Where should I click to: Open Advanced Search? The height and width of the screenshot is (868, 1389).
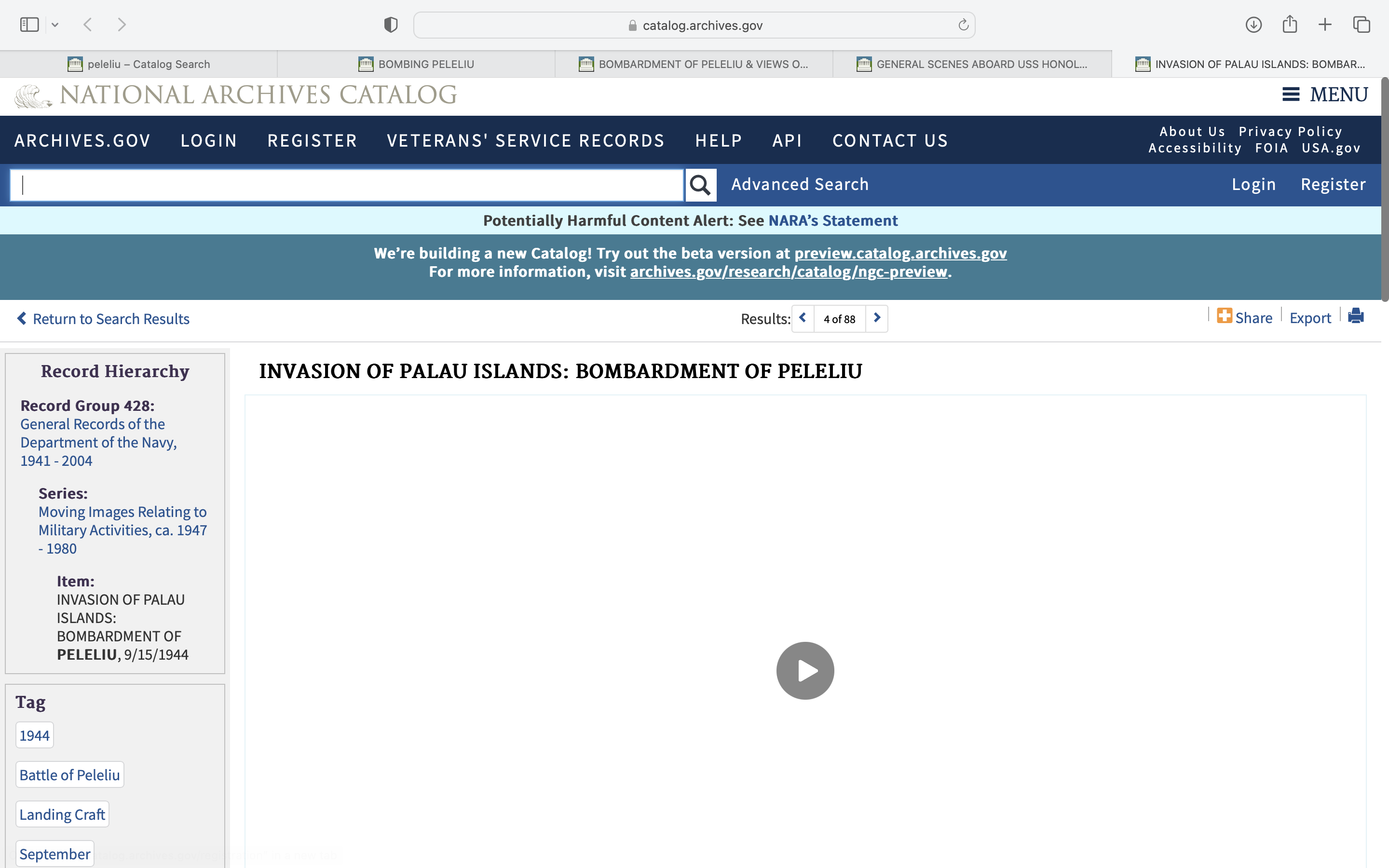point(800,184)
